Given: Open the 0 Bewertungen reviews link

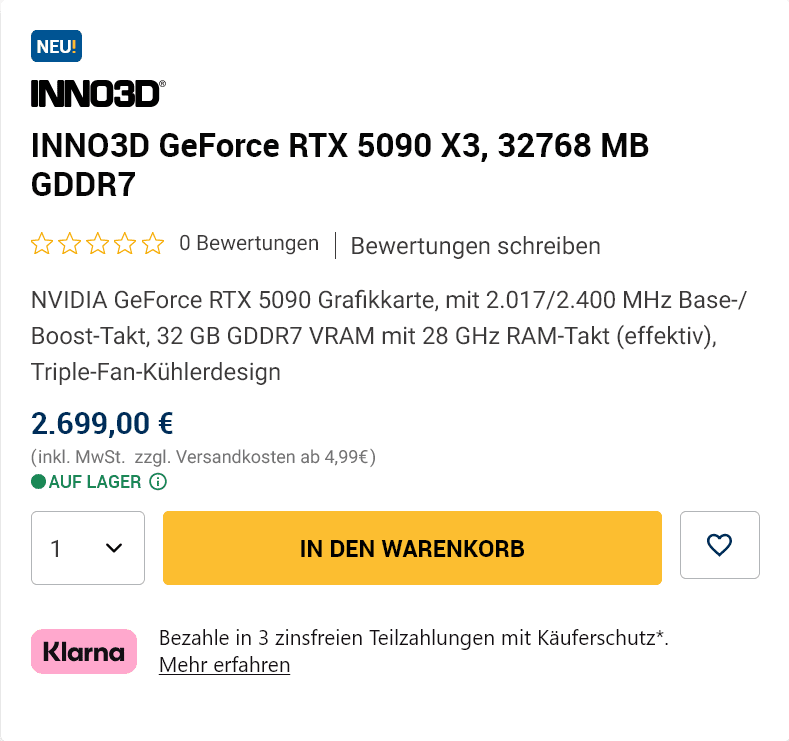Looking at the screenshot, I should (249, 243).
